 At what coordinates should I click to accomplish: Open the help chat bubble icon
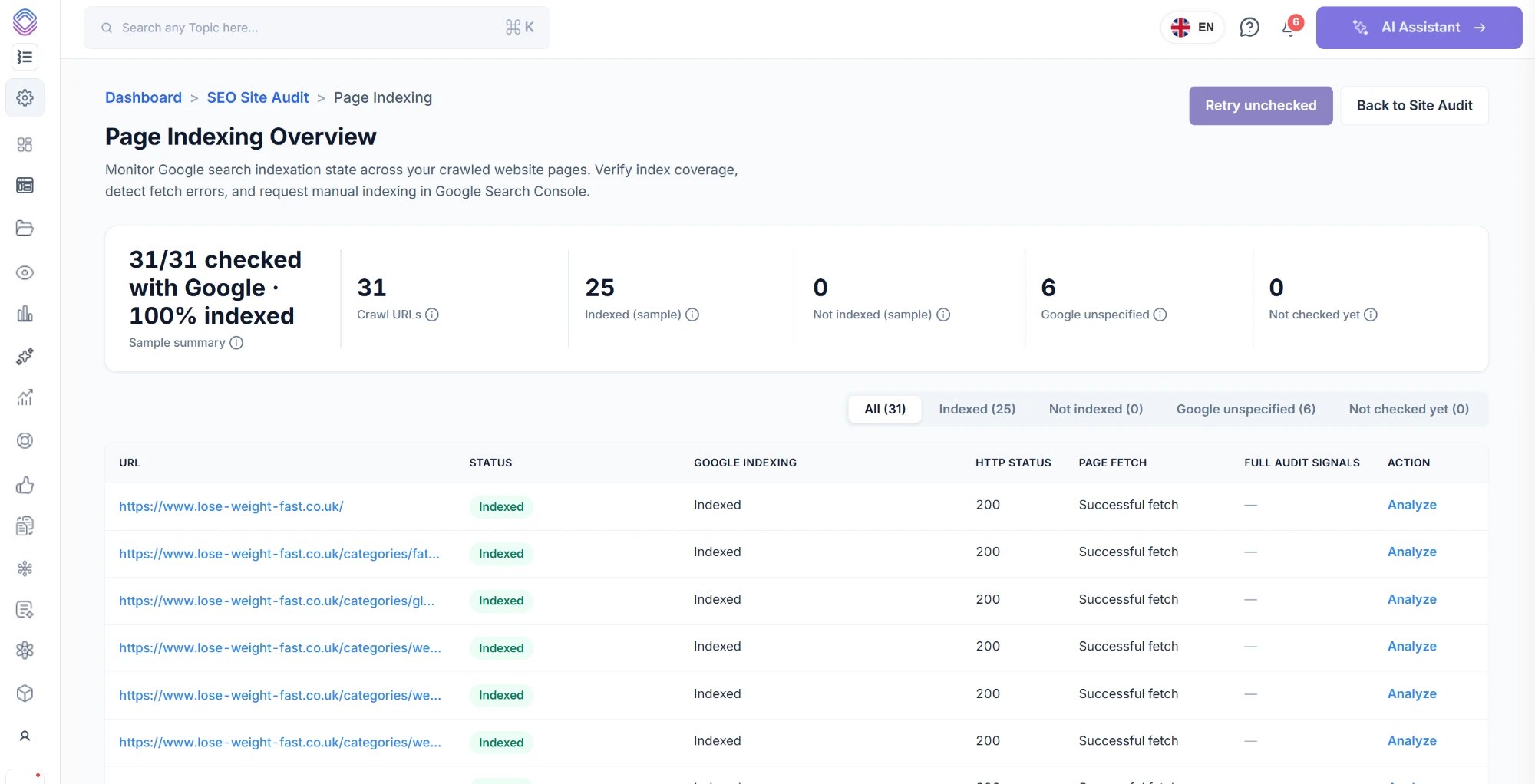[x=1249, y=28]
